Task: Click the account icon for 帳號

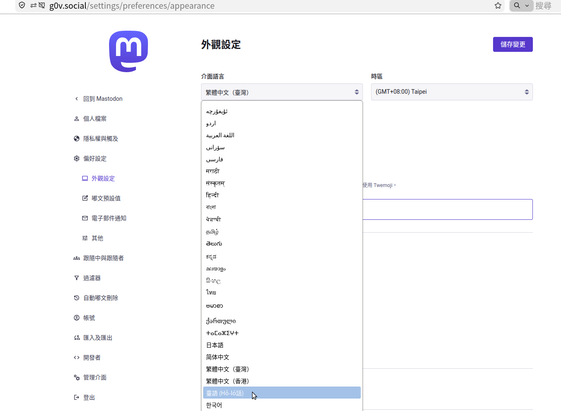Action: click(x=76, y=318)
